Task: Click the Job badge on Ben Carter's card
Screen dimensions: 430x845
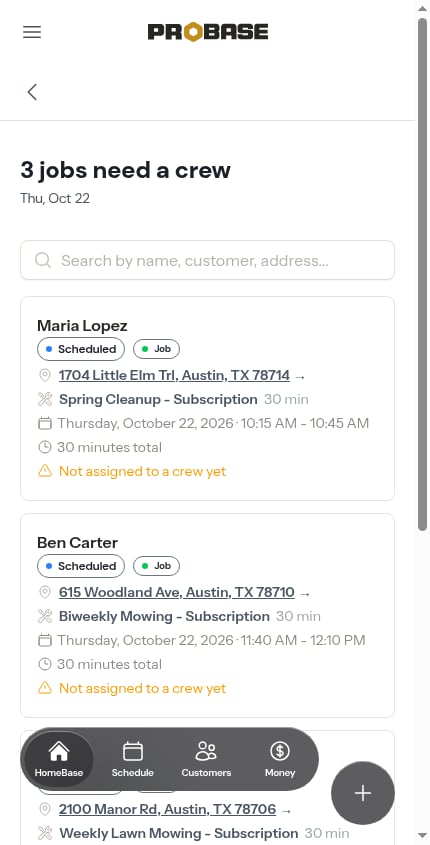Action: 156,566
